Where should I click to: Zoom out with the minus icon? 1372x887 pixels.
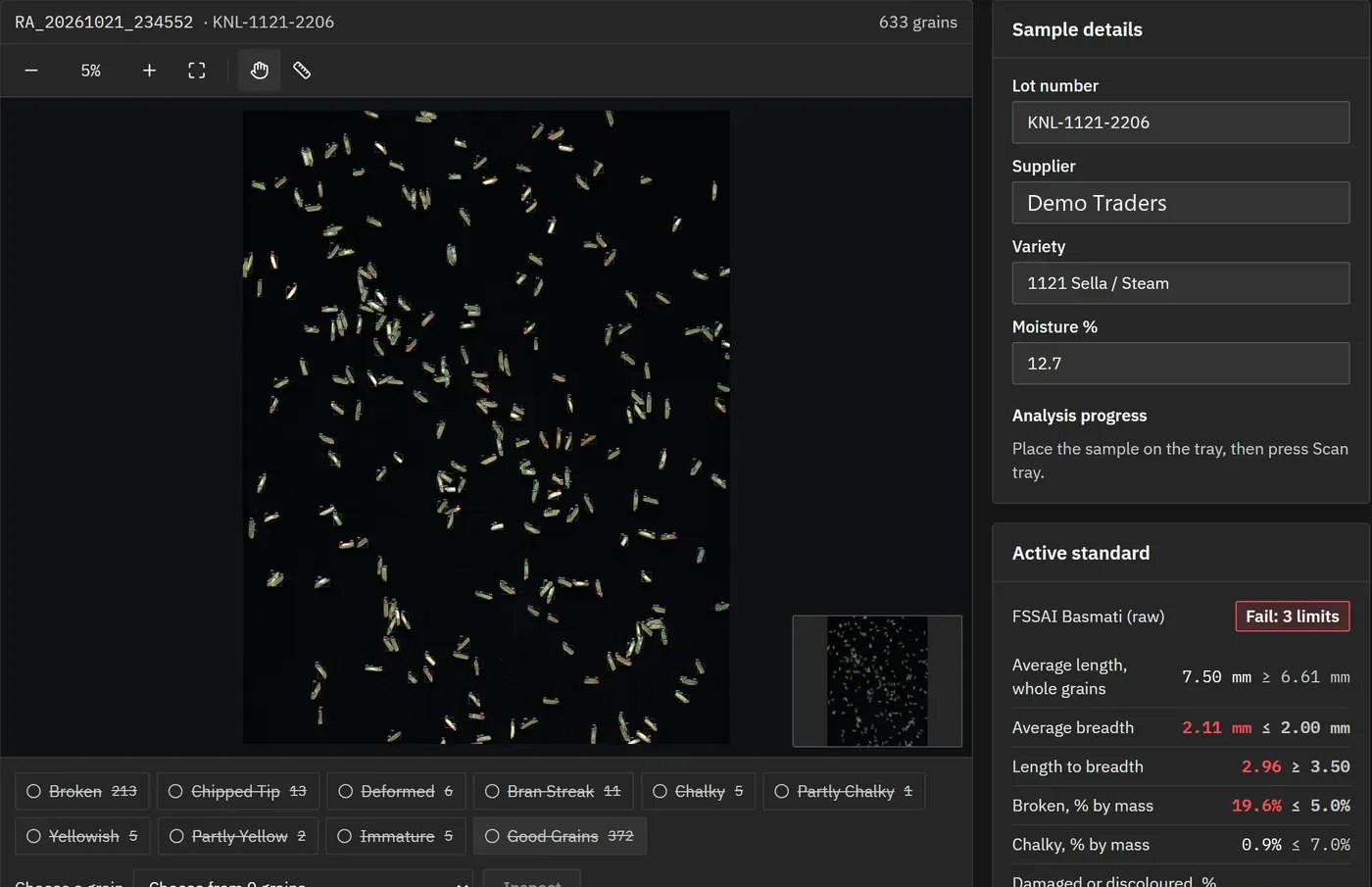(31, 71)
